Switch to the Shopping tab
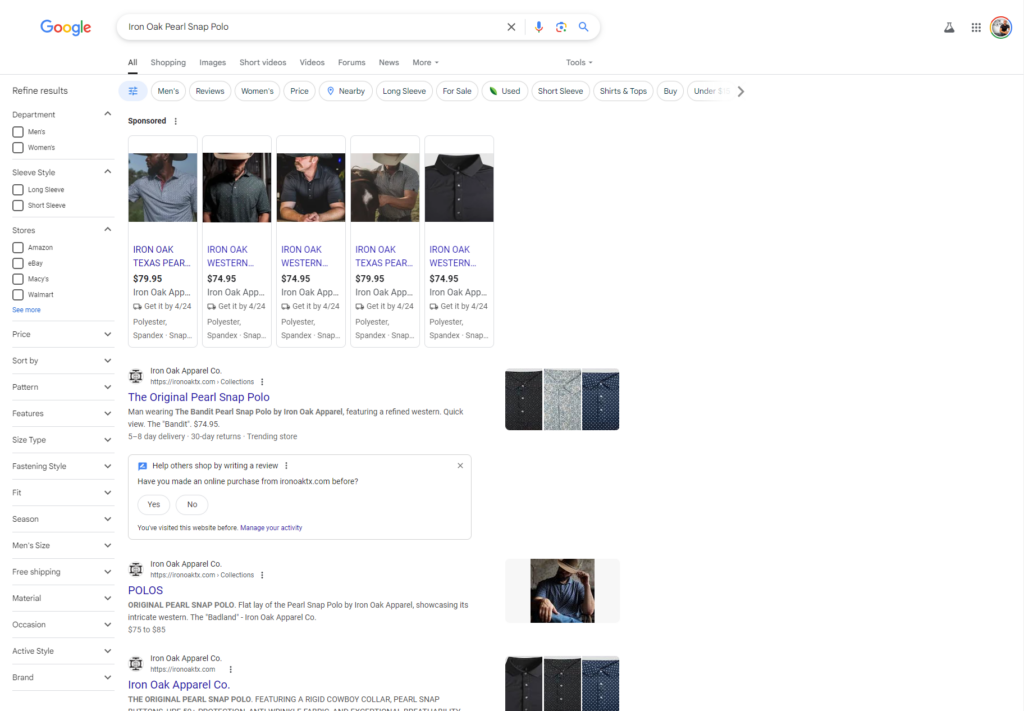 pos(168,63)
